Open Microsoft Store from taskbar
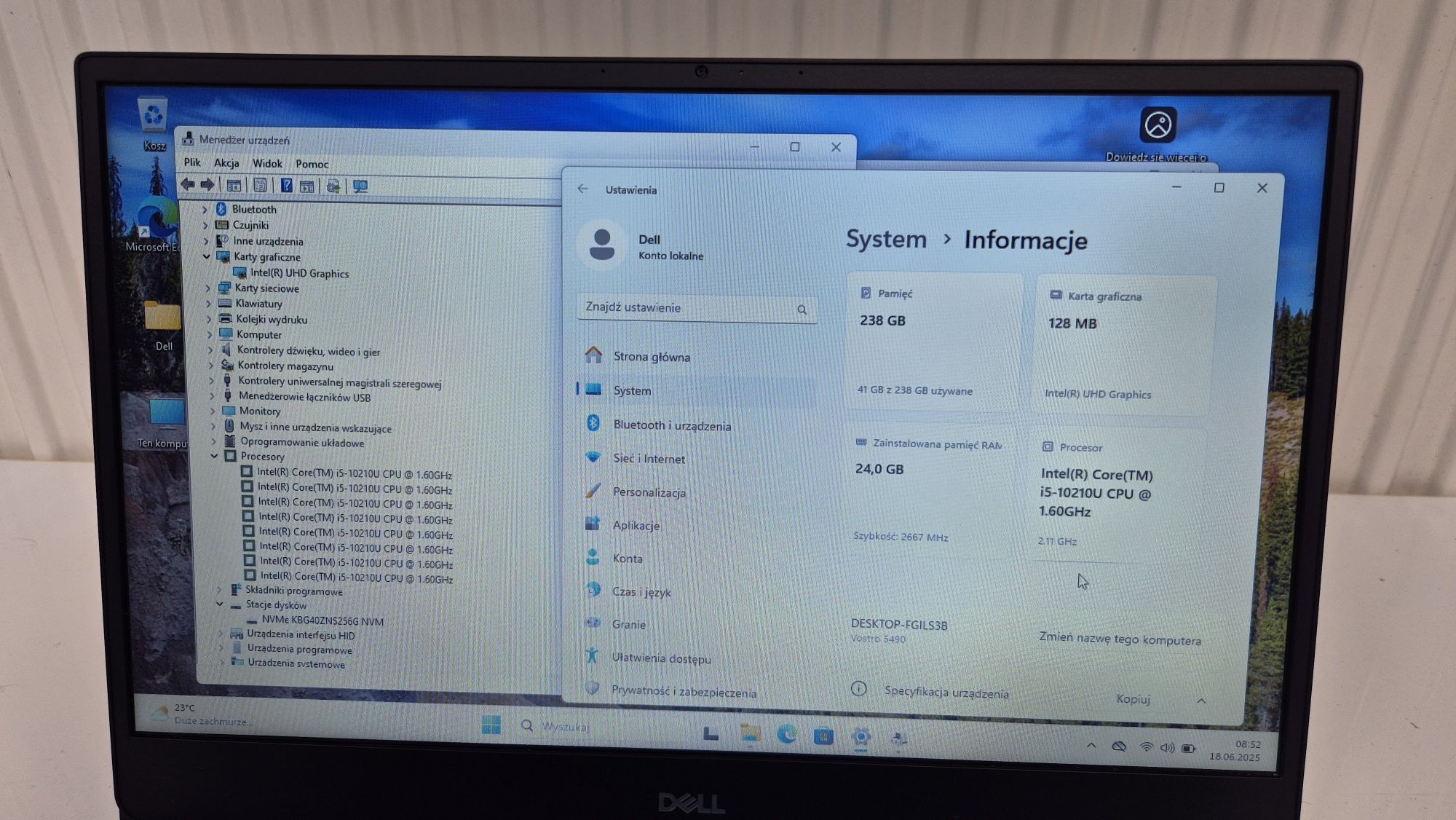The image size is (1456, 820). click(823, 737)
